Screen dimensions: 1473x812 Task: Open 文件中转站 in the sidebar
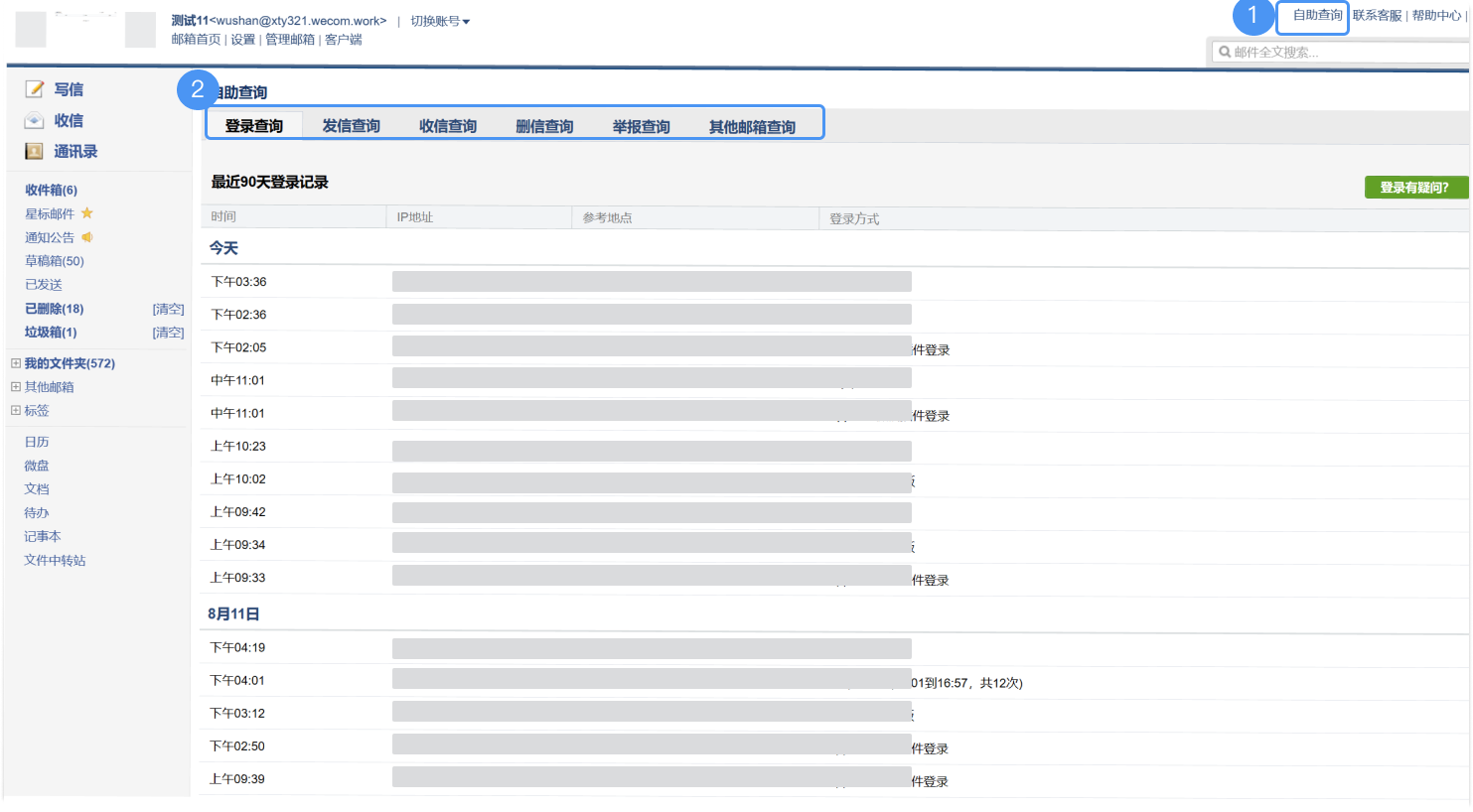pos(55,560)
